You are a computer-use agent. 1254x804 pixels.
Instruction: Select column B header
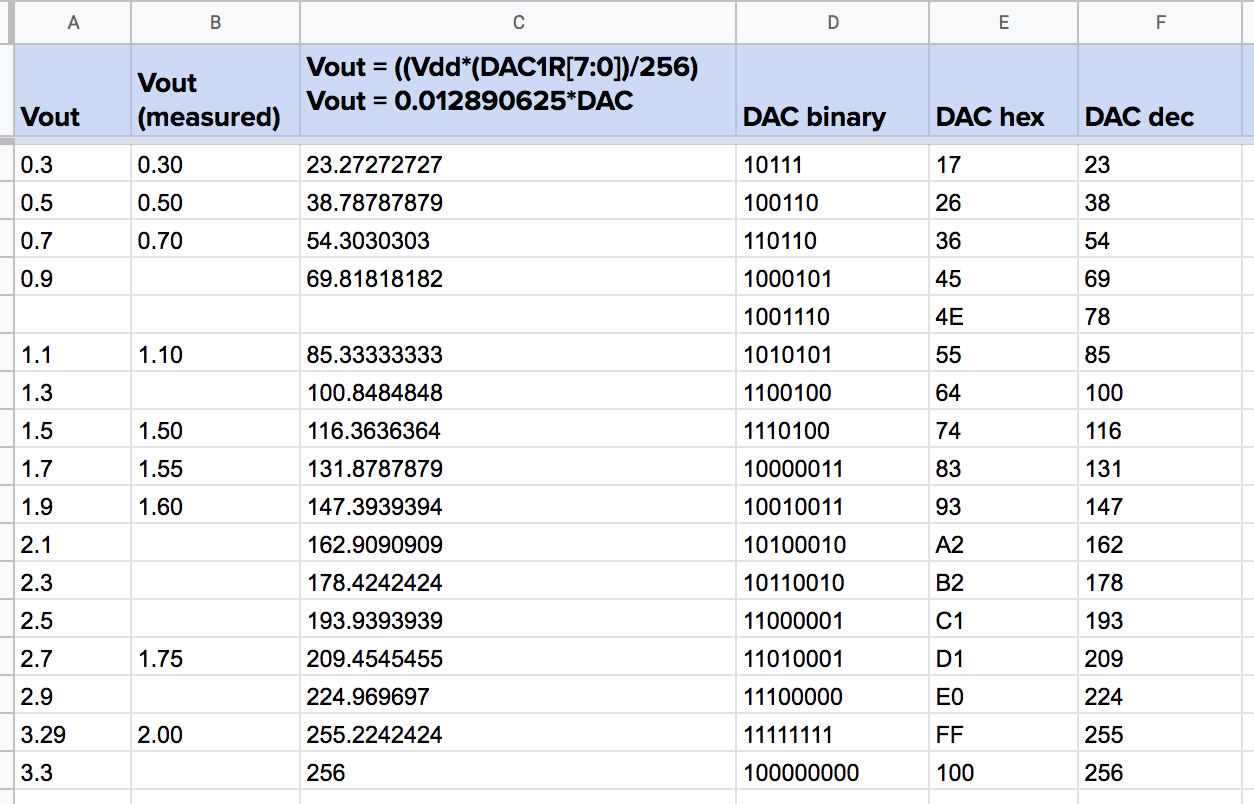coord(215,23)
